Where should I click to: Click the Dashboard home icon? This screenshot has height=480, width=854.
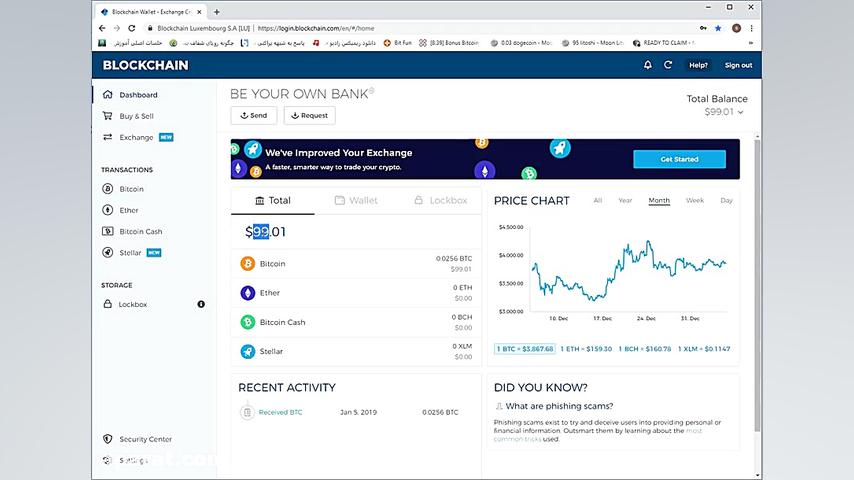[x=108, y=94]
